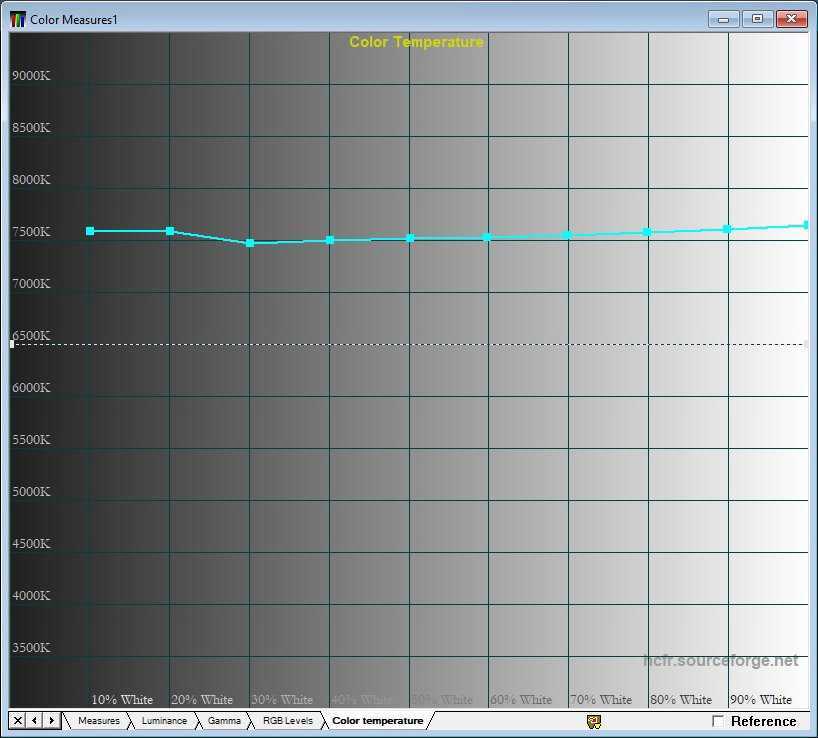
Task: Select the 70% White data point
Action: point(567,235)
